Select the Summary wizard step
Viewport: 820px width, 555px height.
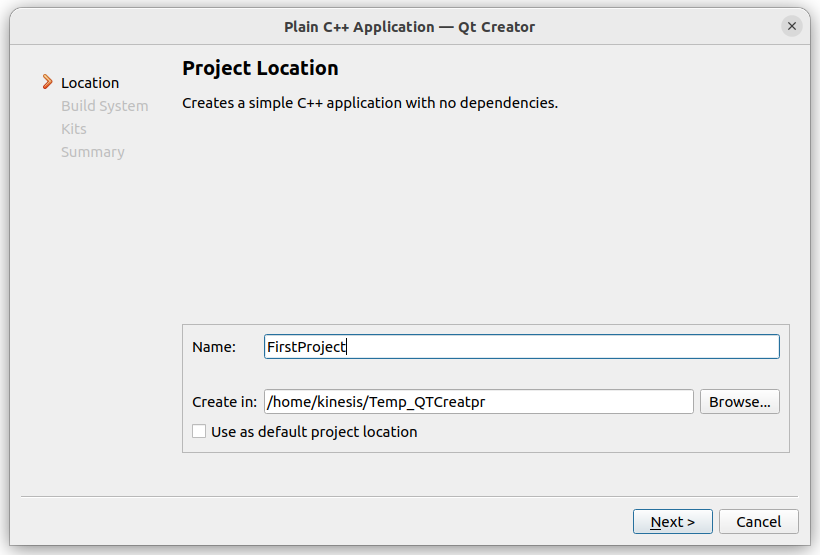coord(93,152)
